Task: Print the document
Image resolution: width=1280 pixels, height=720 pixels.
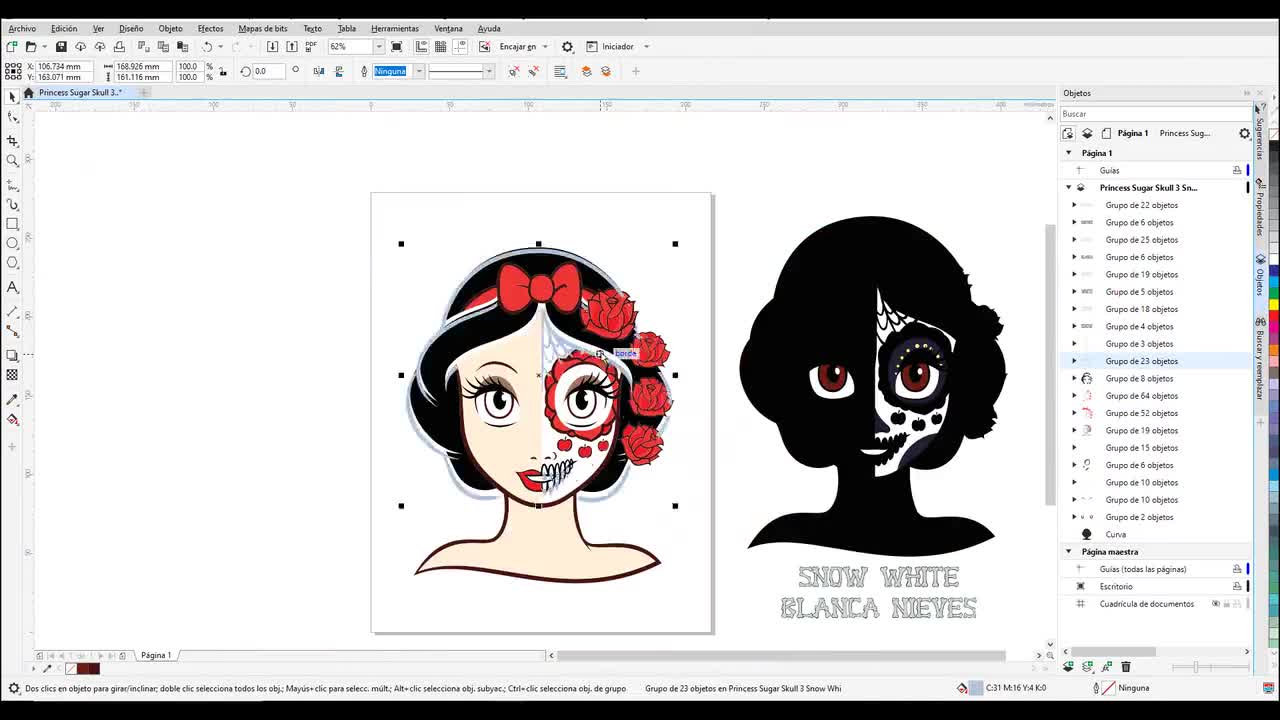Action: [119, 46]
